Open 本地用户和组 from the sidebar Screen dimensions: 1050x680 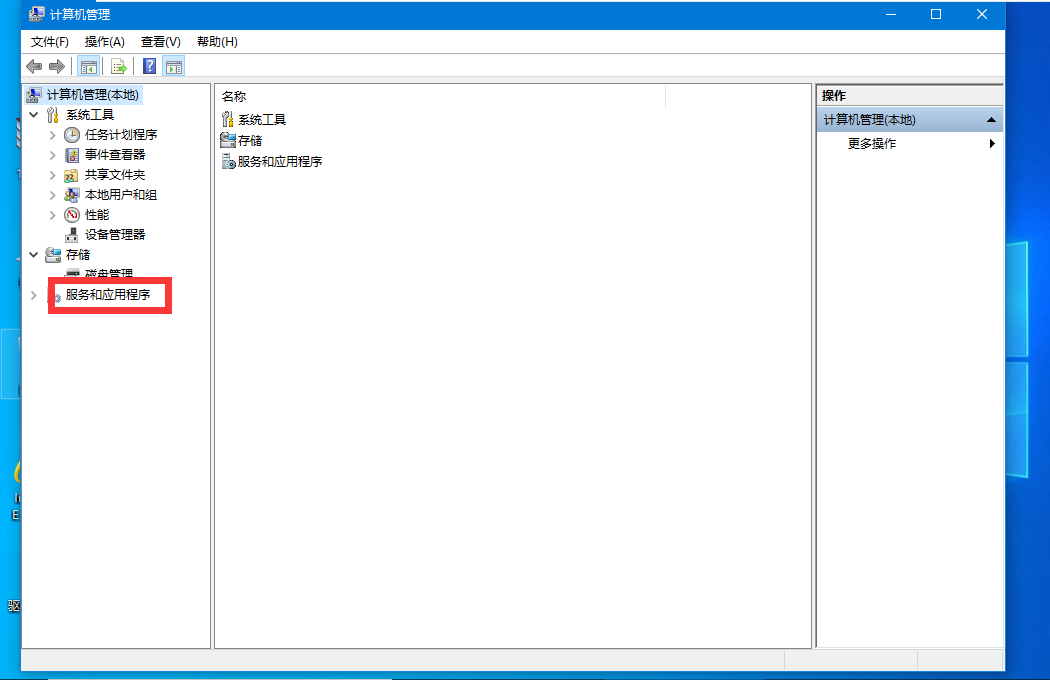[x=112, y=194]
